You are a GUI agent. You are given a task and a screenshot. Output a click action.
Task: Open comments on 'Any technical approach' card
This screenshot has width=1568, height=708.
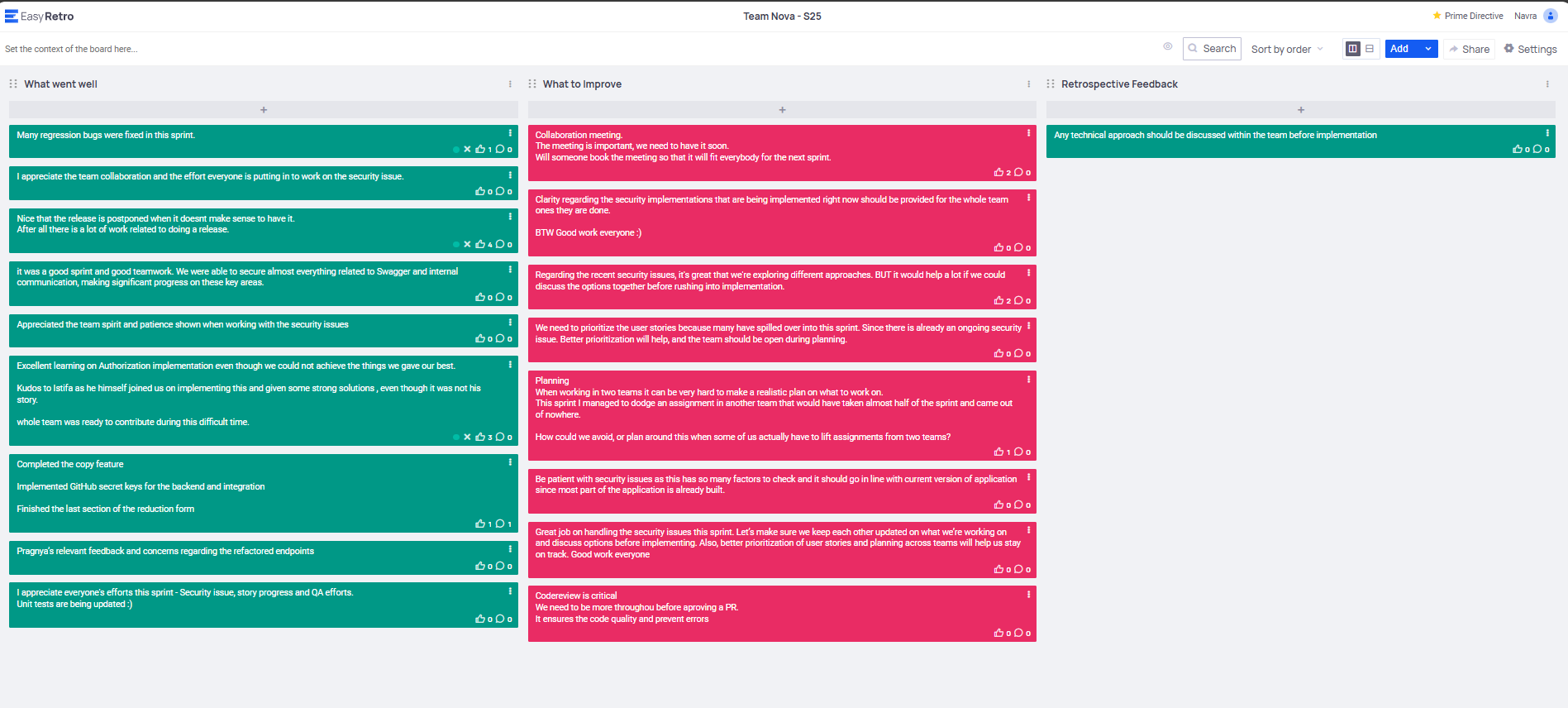(1537, 150)
